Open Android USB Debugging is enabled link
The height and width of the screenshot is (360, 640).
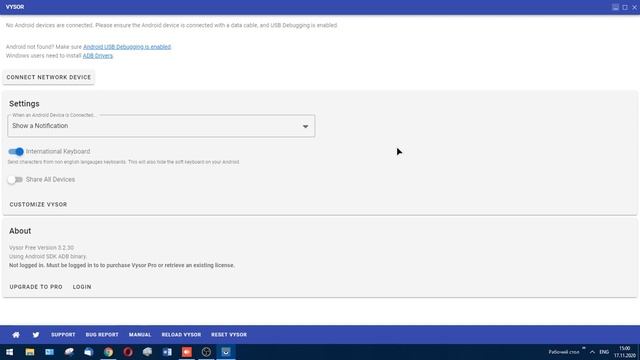[127, 47]
